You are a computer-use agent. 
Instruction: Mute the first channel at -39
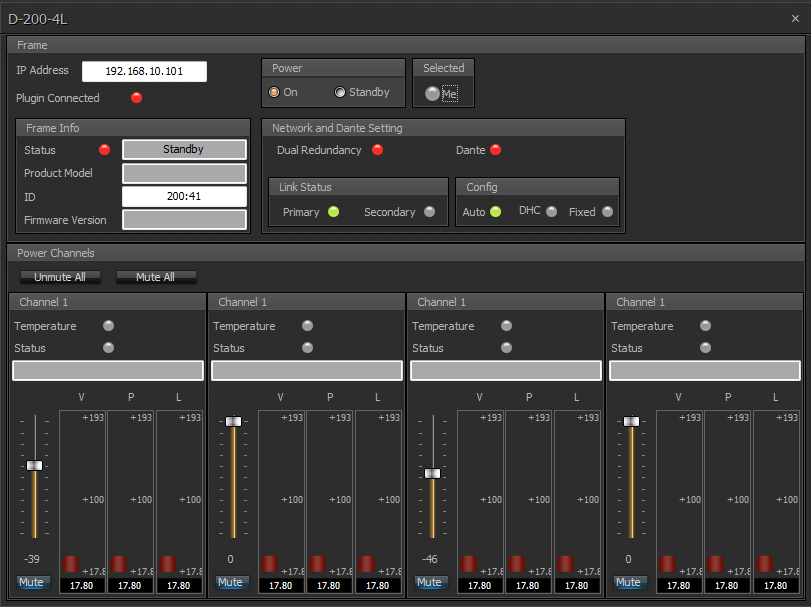tap(33, 582)
